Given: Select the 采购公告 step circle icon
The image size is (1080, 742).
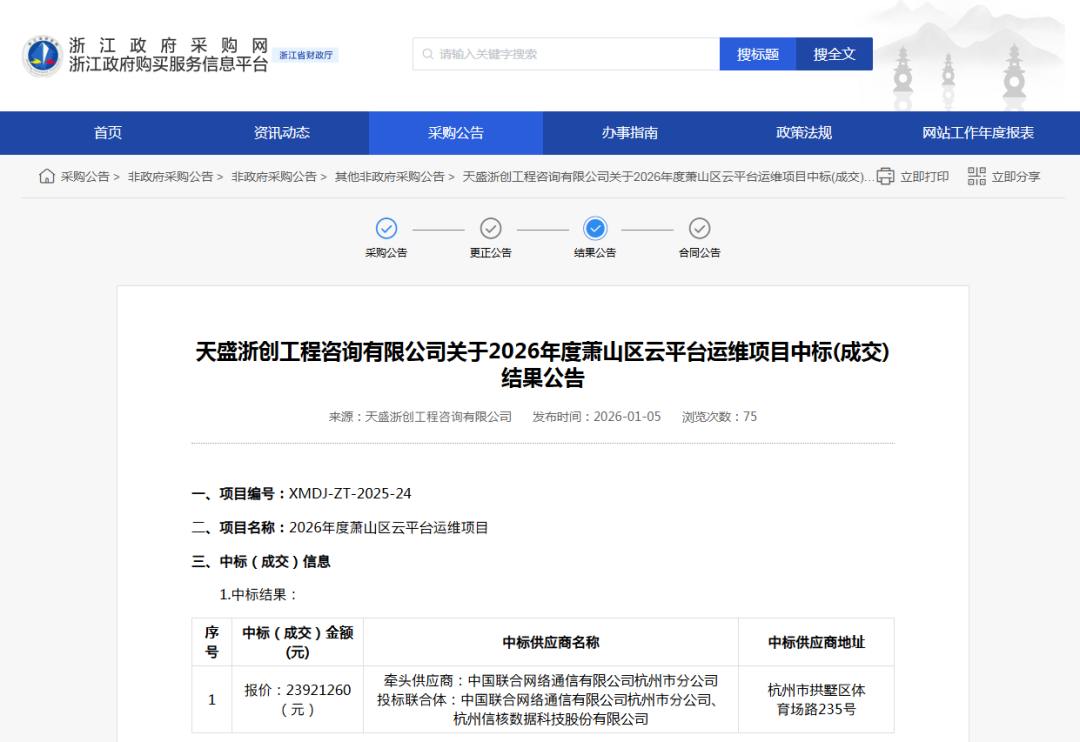Looking at the screenshot, I should (x=386, y=228).
